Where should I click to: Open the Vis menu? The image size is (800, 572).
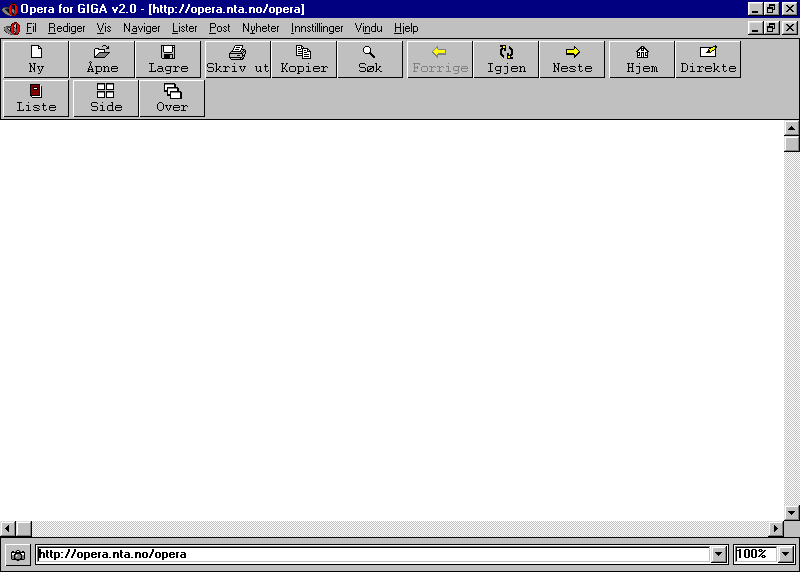104,28
